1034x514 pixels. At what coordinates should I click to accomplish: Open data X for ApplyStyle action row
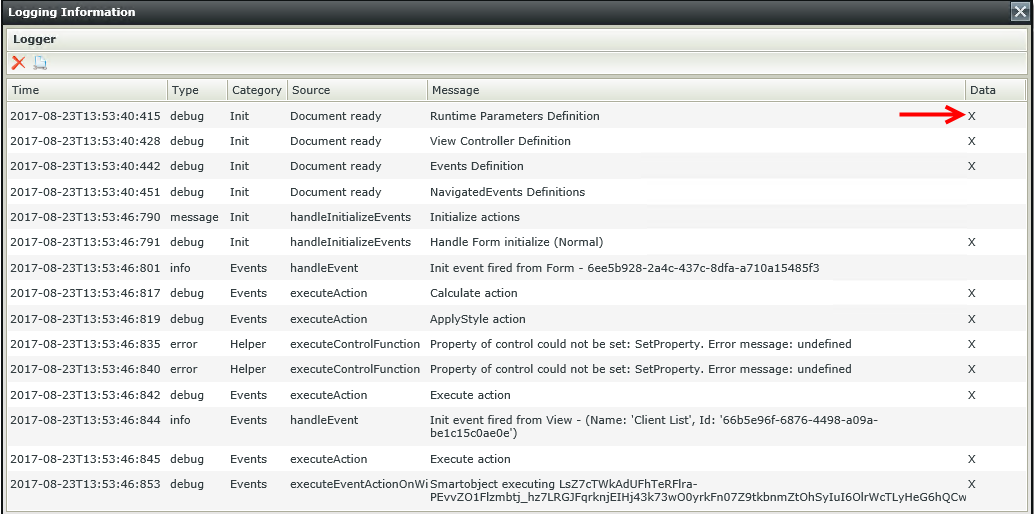point(971,319)
